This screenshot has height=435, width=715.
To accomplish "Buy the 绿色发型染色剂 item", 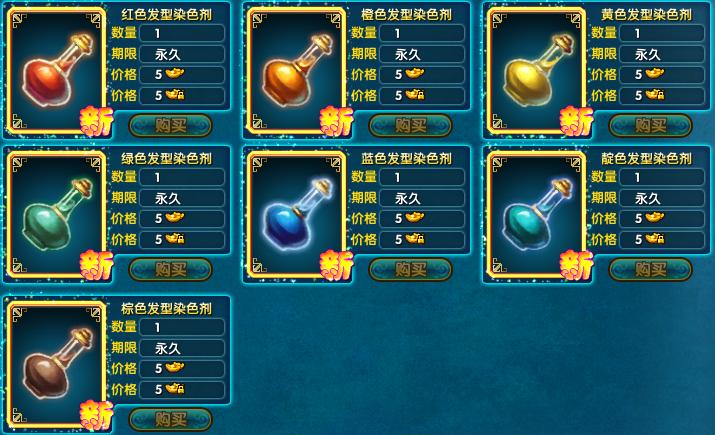I will [171, 269].
